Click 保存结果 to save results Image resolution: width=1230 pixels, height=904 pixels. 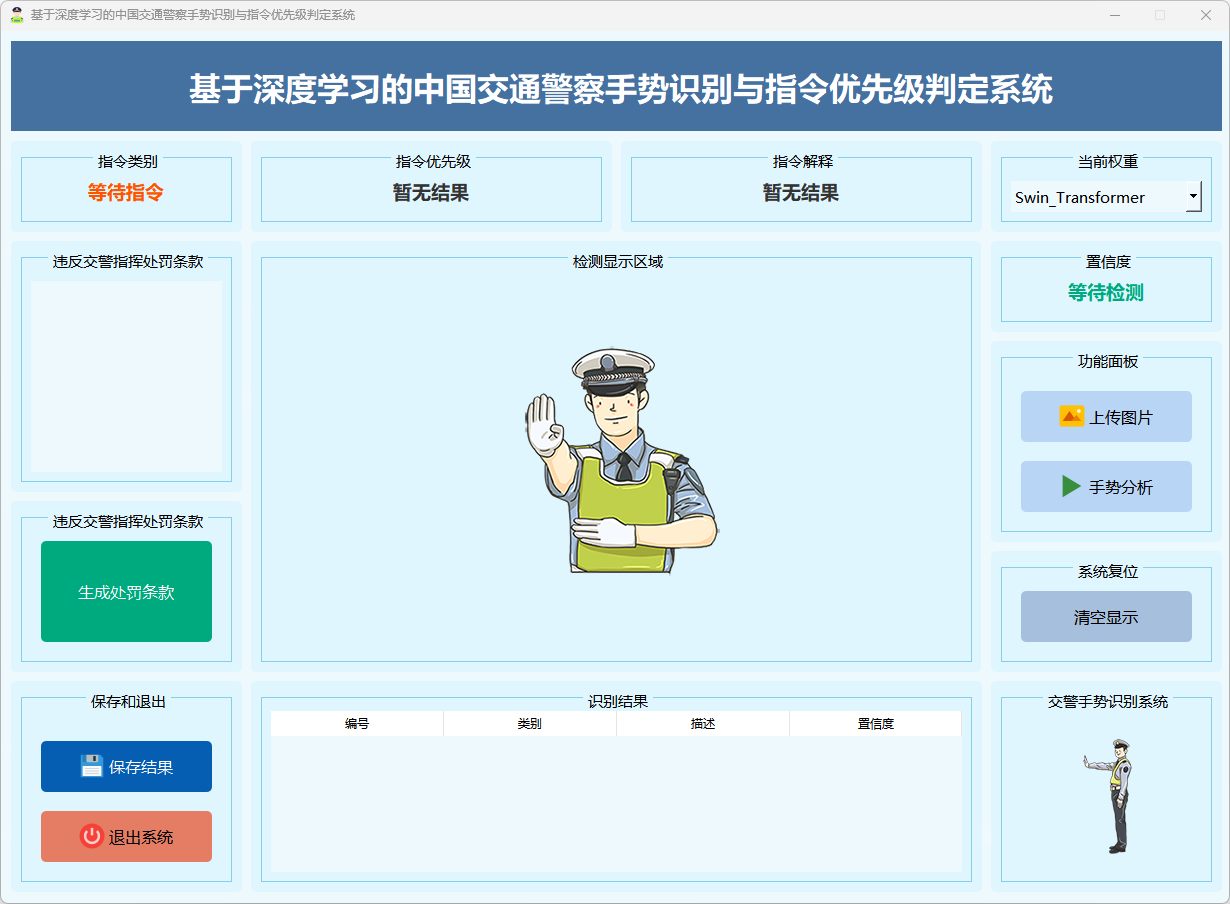[x=141, y=767]
